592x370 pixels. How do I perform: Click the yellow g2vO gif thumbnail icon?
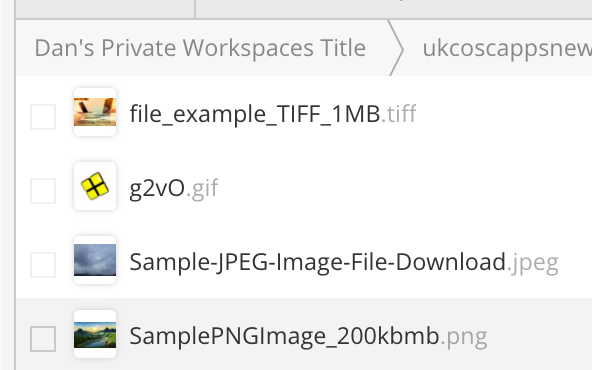click(95, 186)
